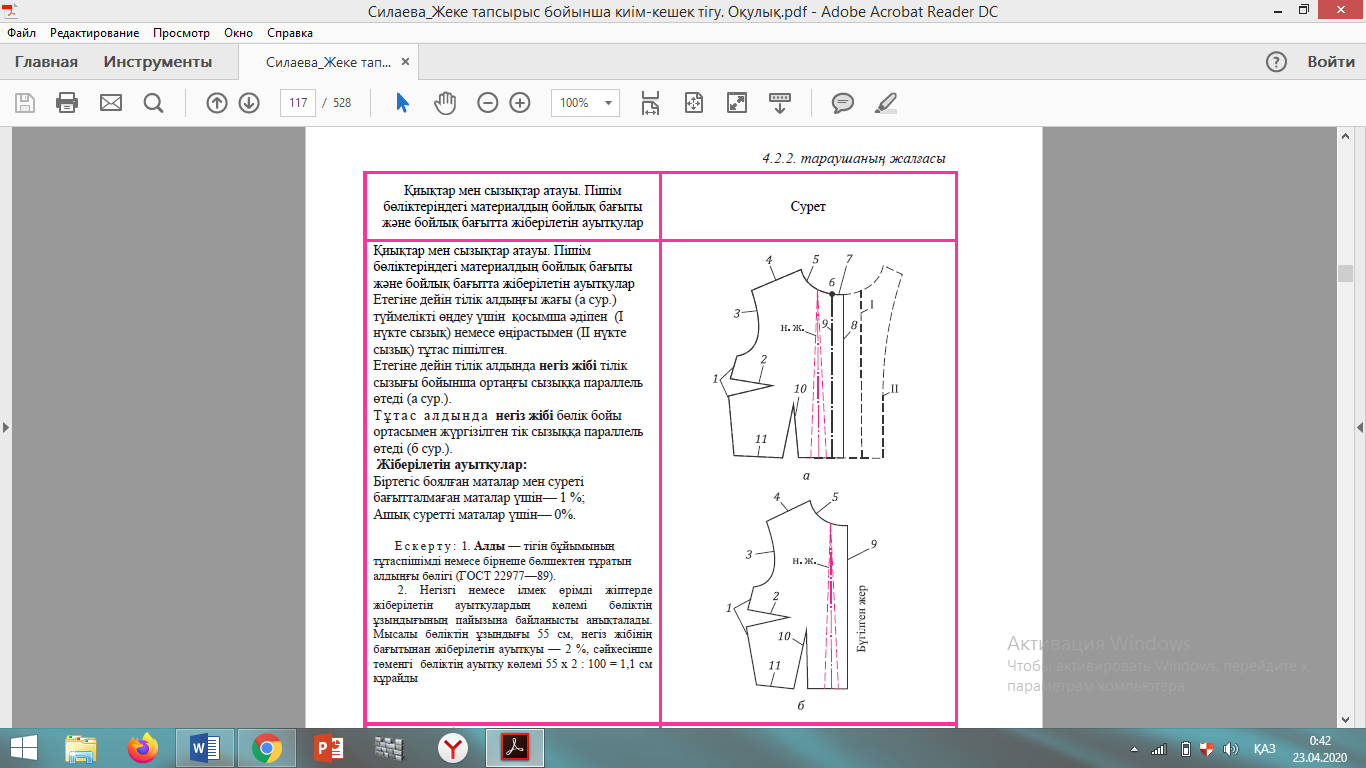Go to previous page arrow
Viewport: 1366px width, 768px height.
(x=216, y=103)
